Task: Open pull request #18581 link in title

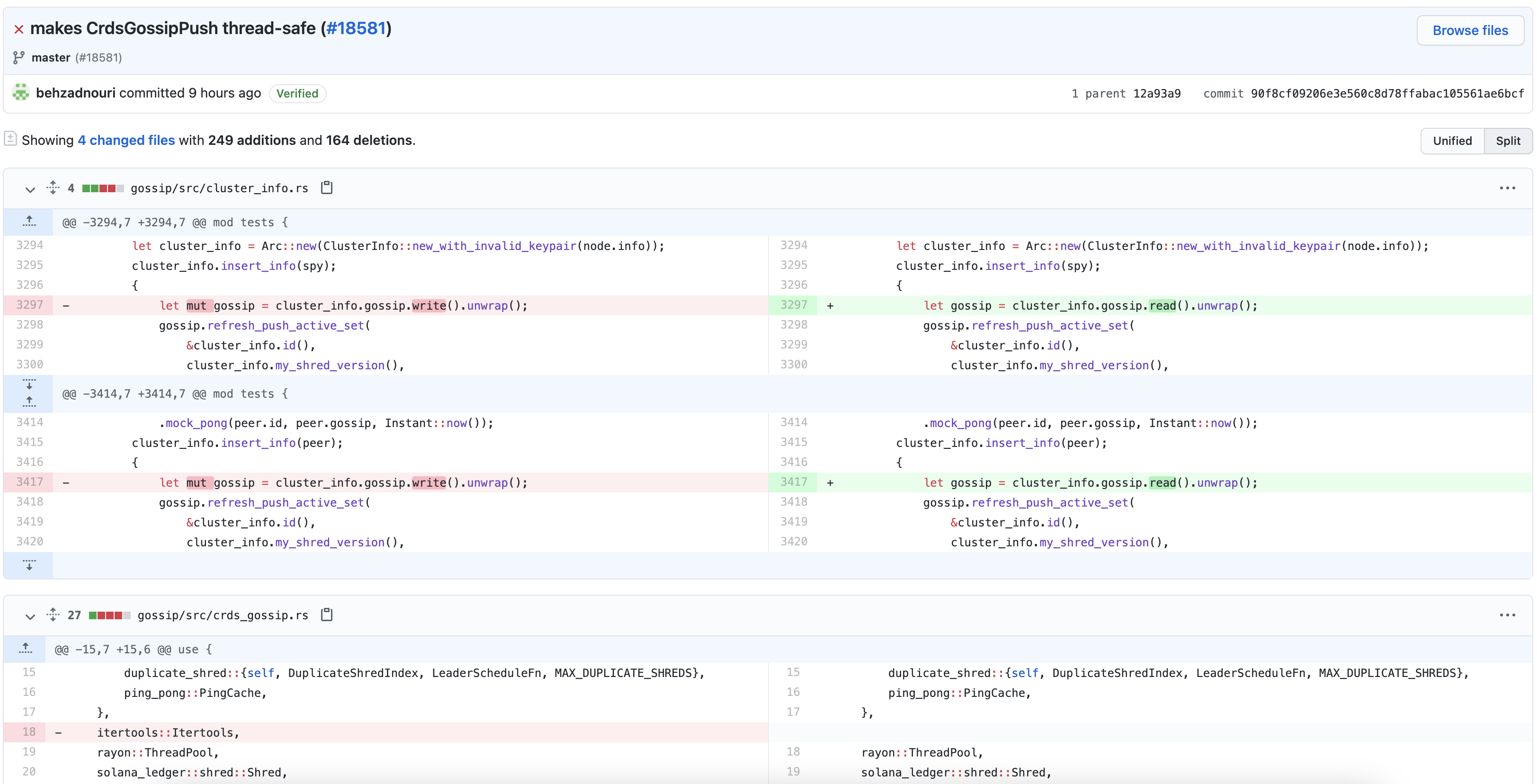Action: pos(356,28)
